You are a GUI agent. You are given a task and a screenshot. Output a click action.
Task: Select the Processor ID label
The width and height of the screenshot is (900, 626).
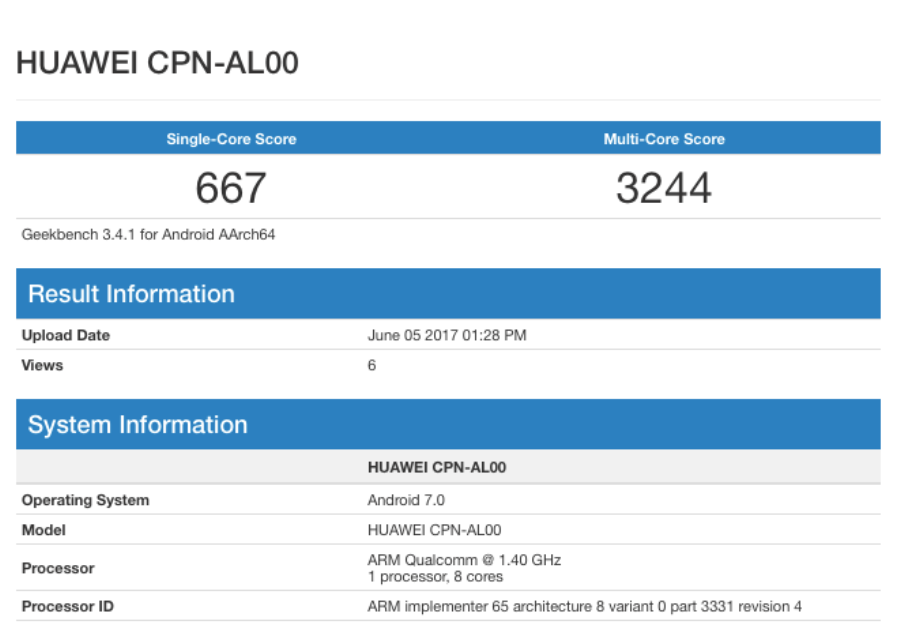[x=68, y=606]
